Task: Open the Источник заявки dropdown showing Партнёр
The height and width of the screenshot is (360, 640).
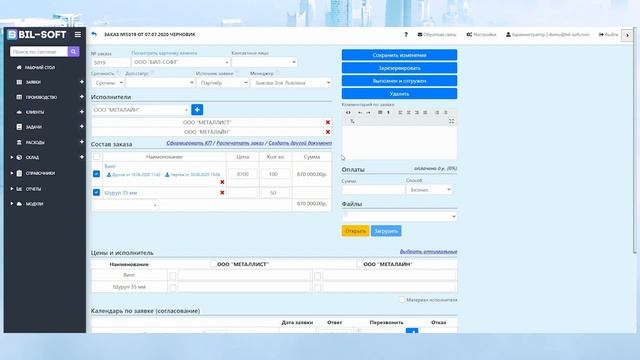Action: [x=222, y=83]
